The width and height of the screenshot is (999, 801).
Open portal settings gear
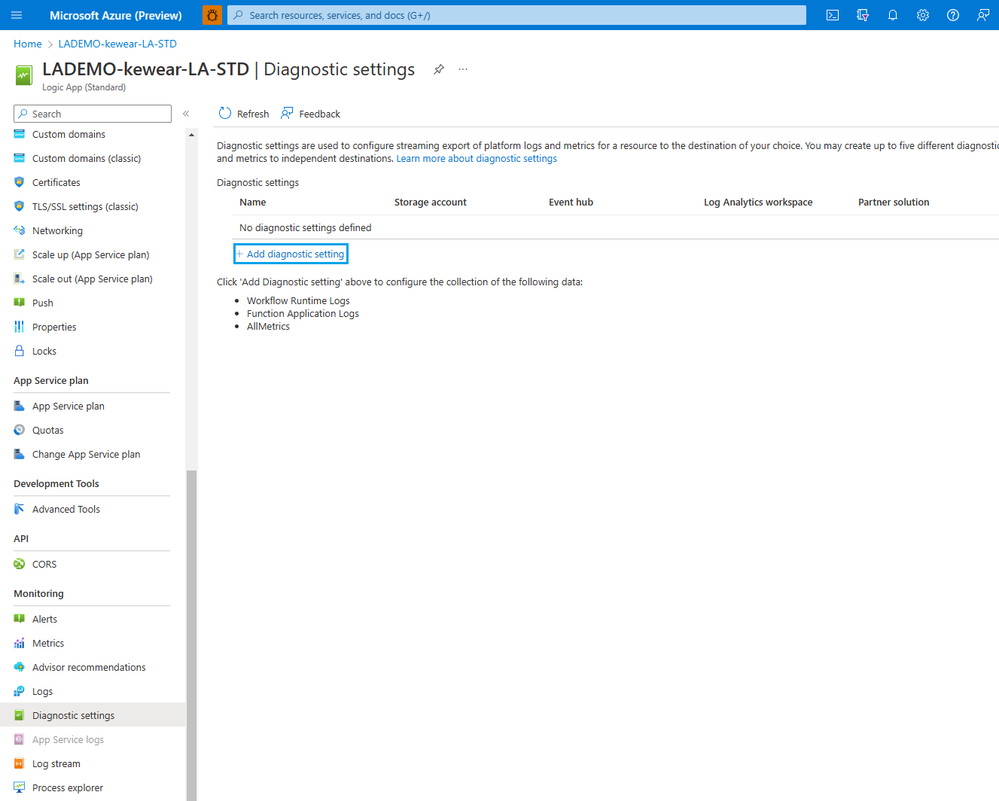(x=923, y=15)
